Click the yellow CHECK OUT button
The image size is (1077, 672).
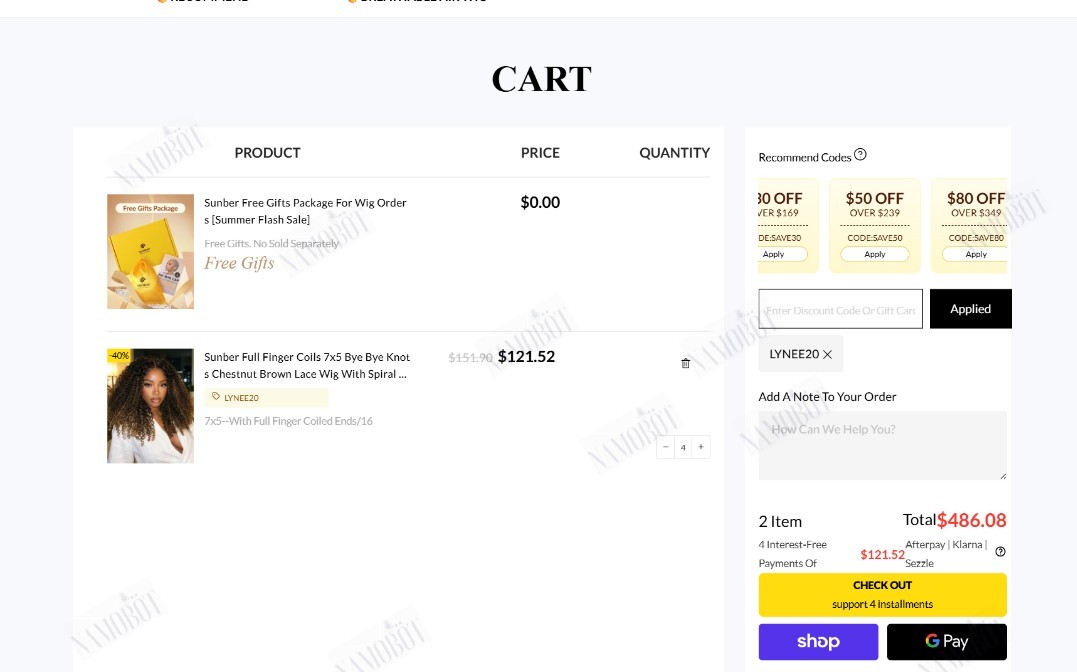883,594
